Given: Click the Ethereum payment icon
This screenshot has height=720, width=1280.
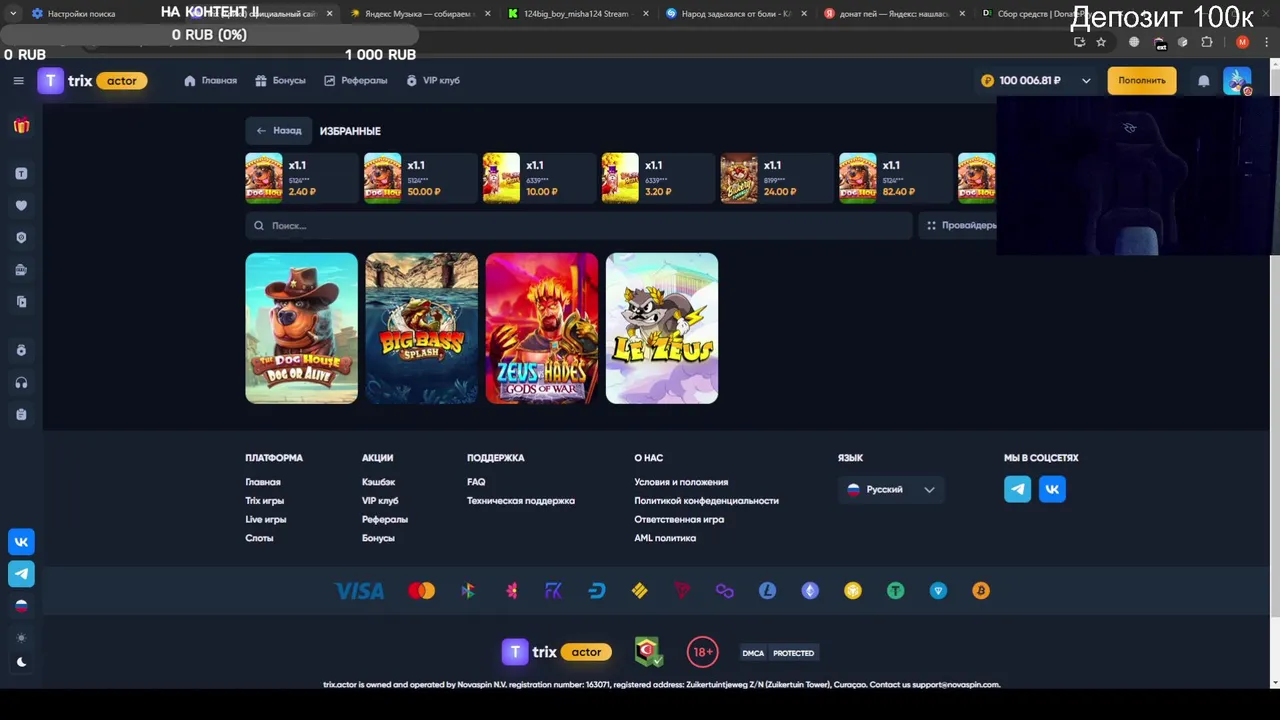Looking at the screenshot, I should tap(810, 591).
